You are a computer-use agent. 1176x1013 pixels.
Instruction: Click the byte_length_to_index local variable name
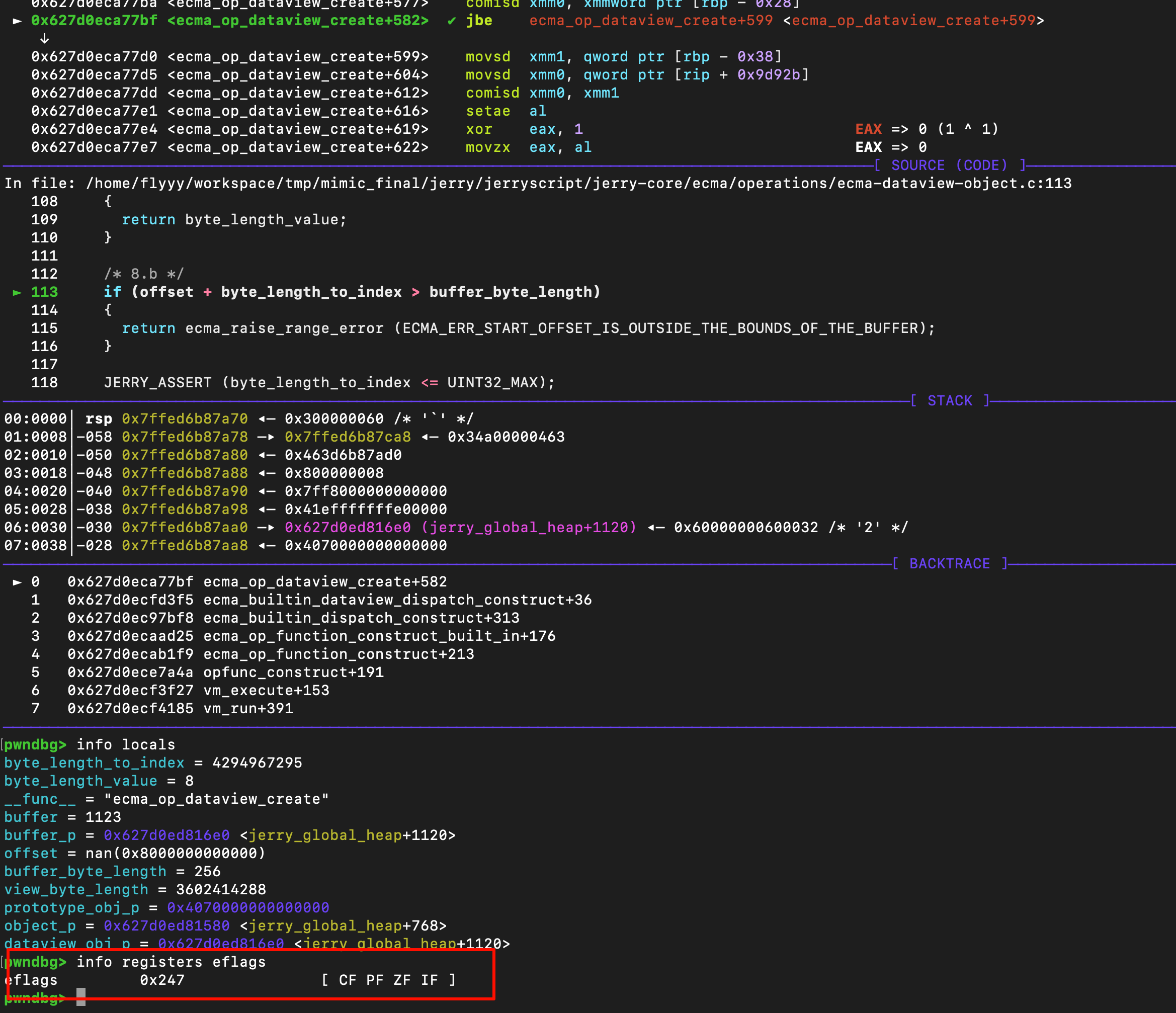click(x=94, y=763)
